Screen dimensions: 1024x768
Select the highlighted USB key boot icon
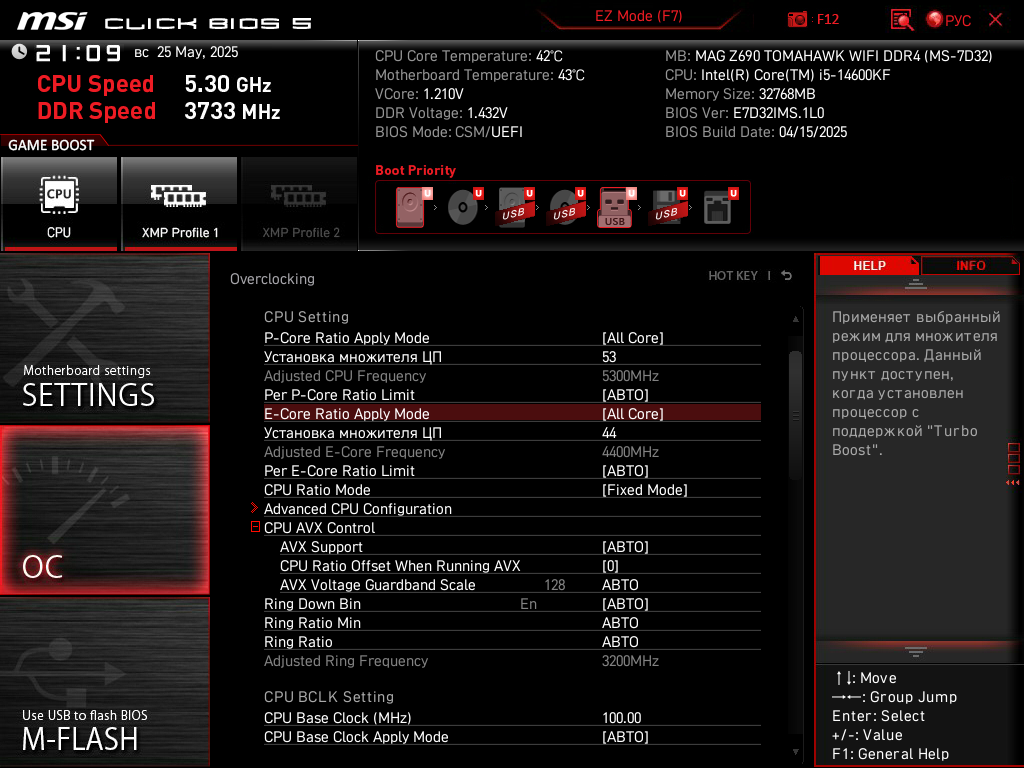point(616,207)
